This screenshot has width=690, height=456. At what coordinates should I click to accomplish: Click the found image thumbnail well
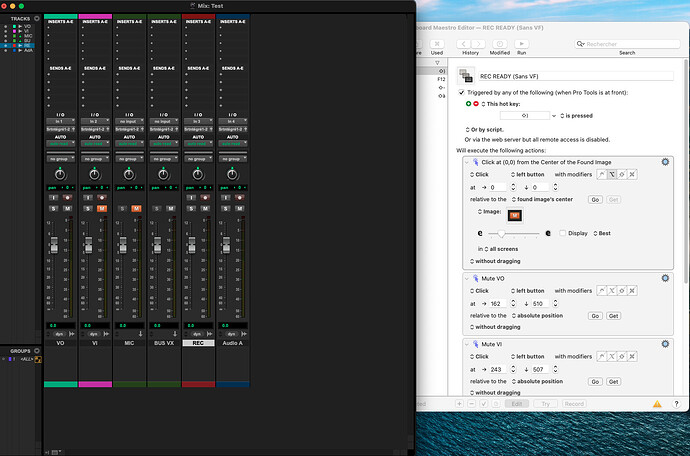coord(514,215)
